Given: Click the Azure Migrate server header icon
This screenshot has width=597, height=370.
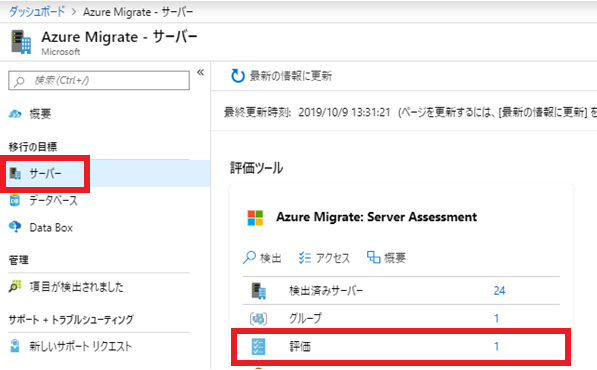Looking at the screenshot, I should pyautogui.click(x=21, y=42).
